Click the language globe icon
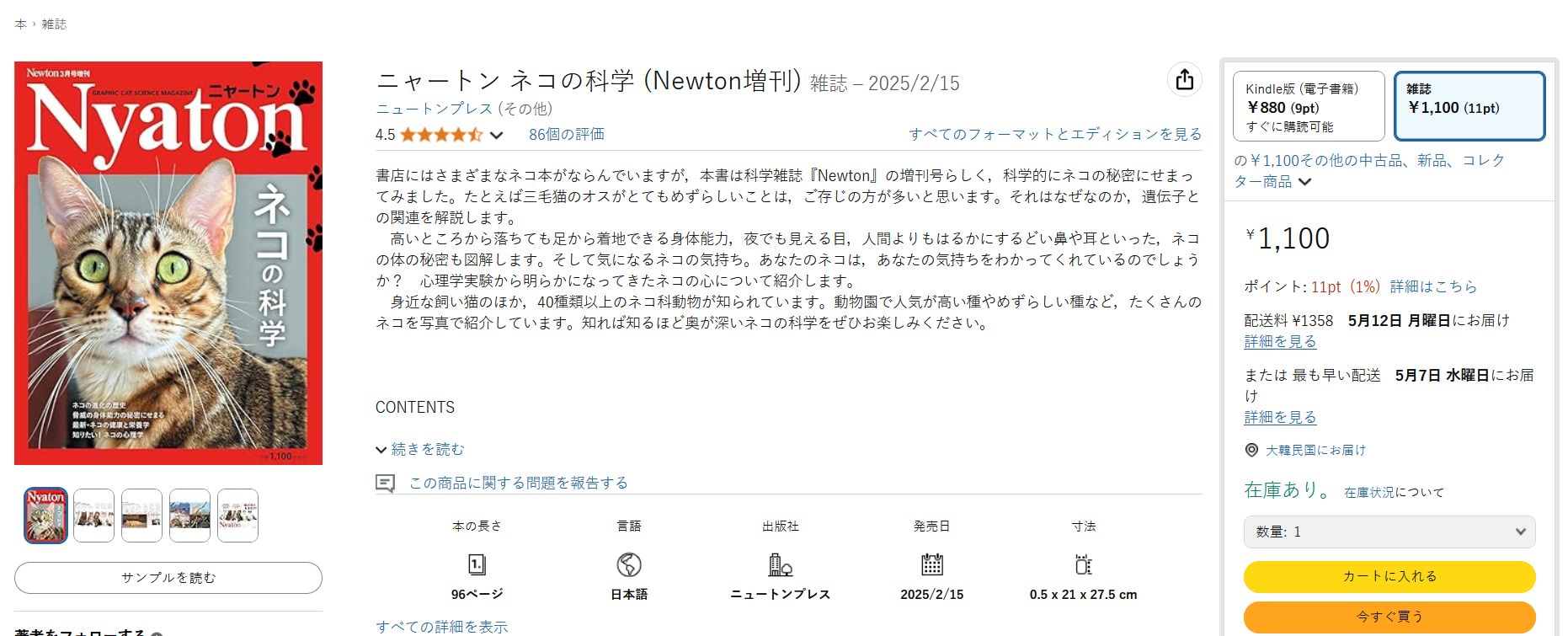 (x=629, y=564)
